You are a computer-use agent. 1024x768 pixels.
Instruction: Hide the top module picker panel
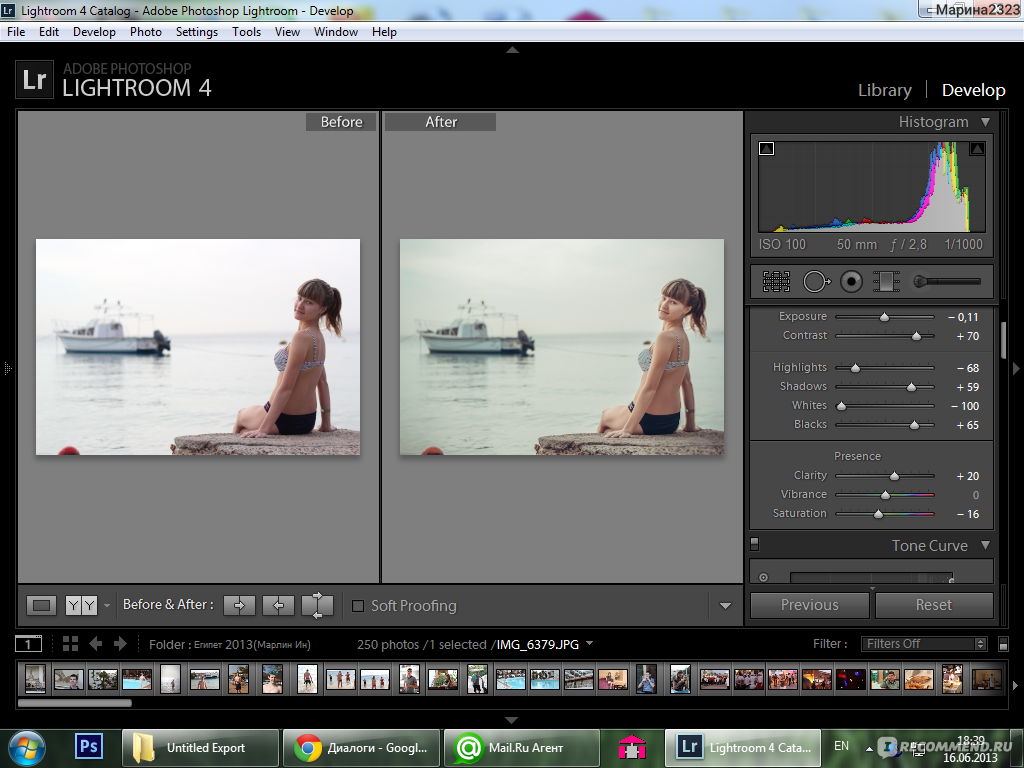click(x=513, y=50)
